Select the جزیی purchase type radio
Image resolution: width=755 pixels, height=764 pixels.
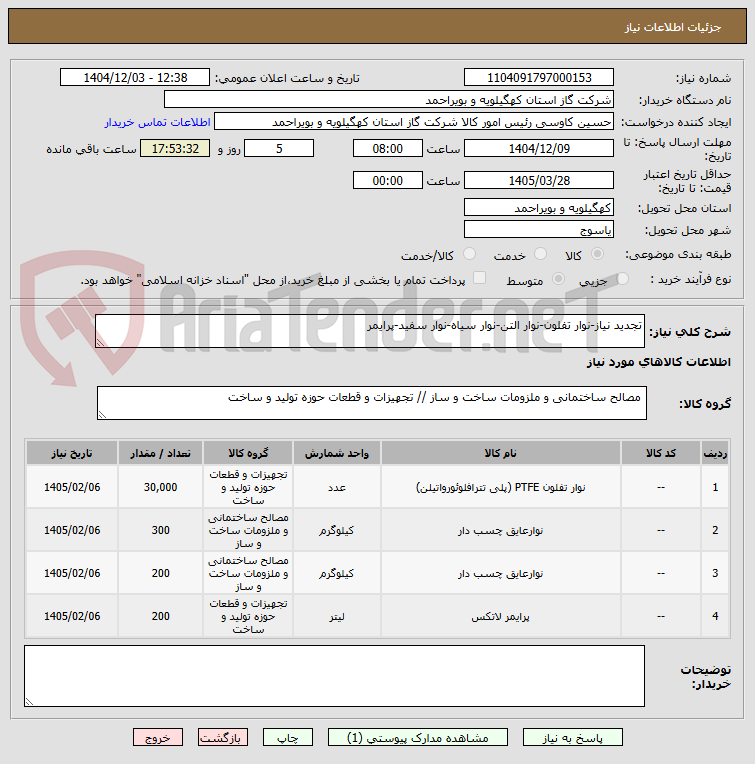[623, 279]
